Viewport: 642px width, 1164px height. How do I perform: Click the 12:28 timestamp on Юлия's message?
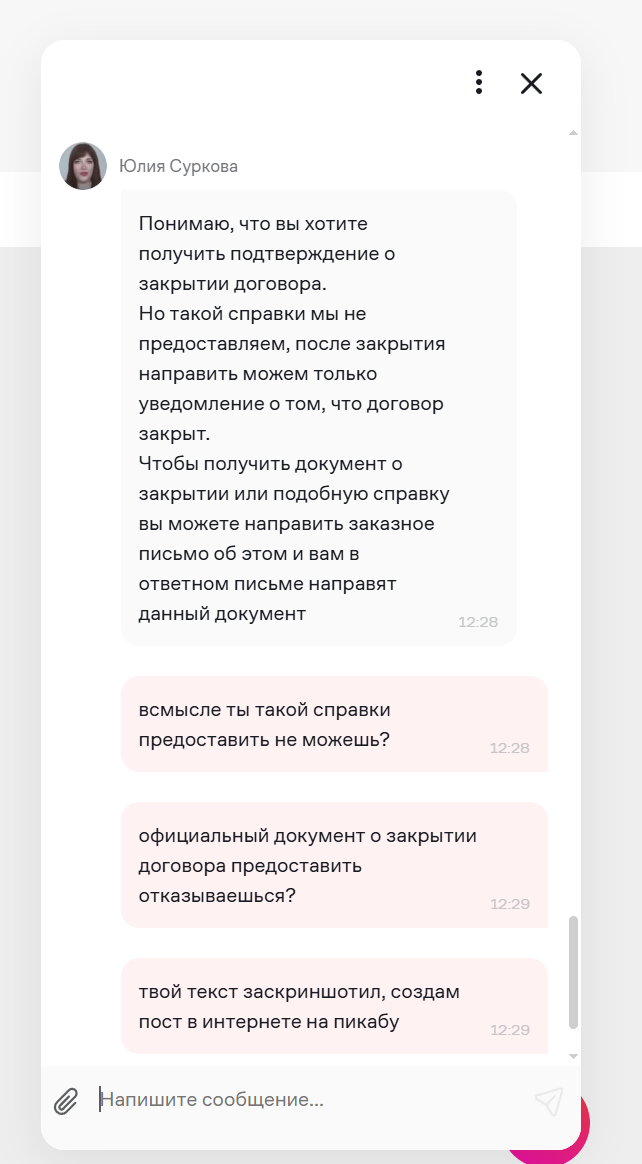(478, 621)
